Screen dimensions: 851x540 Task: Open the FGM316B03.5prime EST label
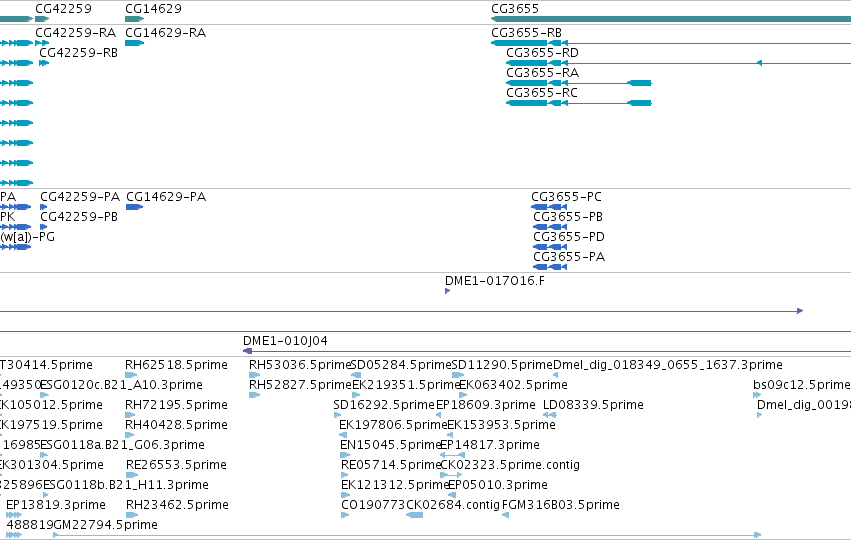(x=561, y=505)
